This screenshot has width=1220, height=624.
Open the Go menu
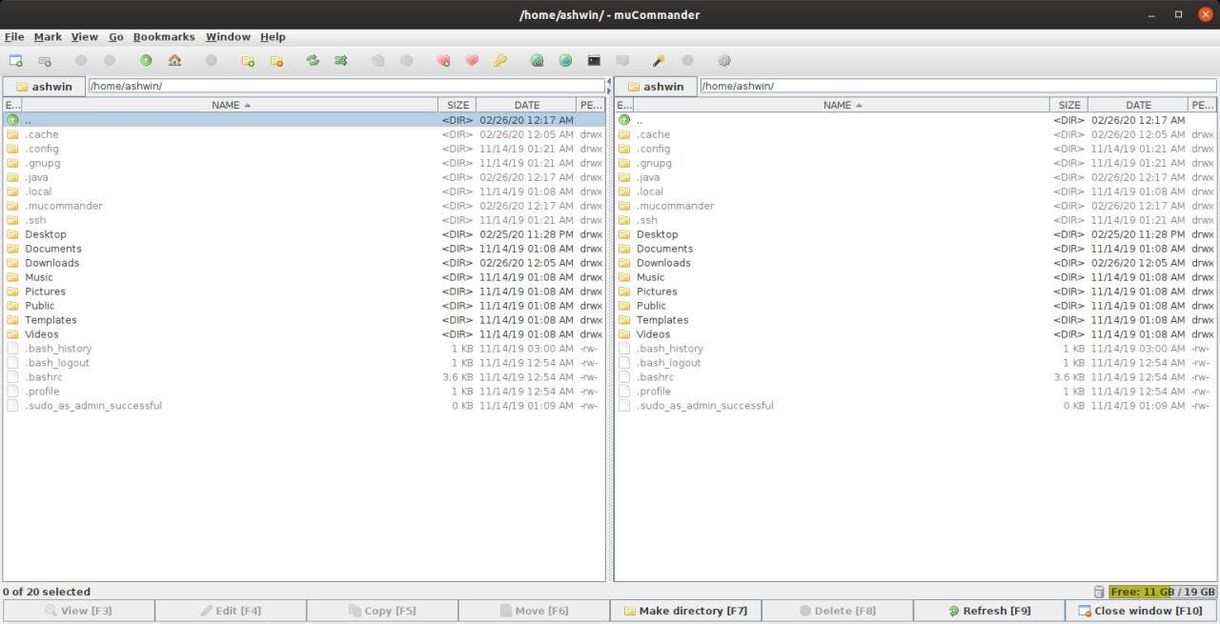coord(116,37)
